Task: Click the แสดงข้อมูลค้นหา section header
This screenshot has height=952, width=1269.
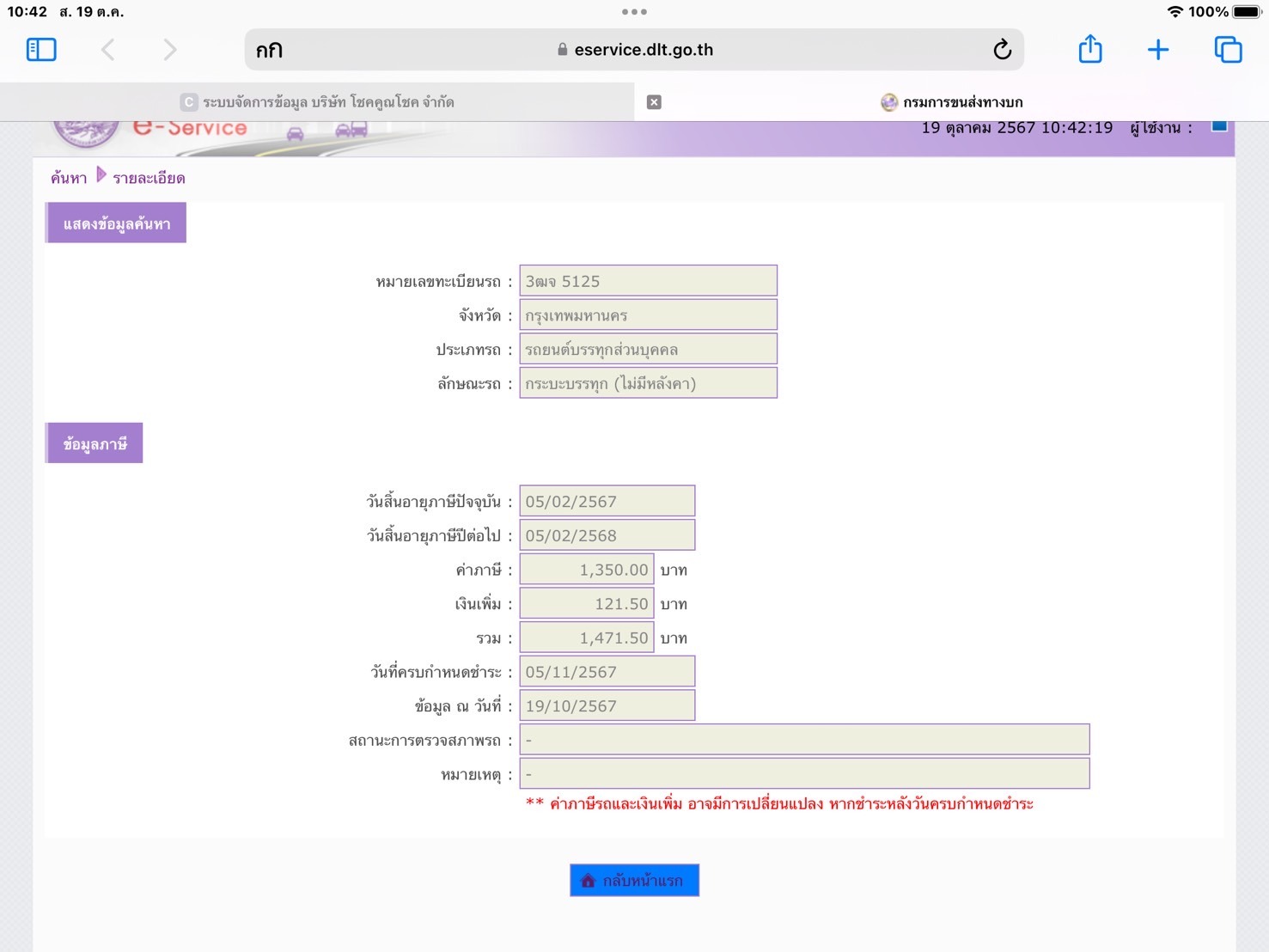Action: 116,223
